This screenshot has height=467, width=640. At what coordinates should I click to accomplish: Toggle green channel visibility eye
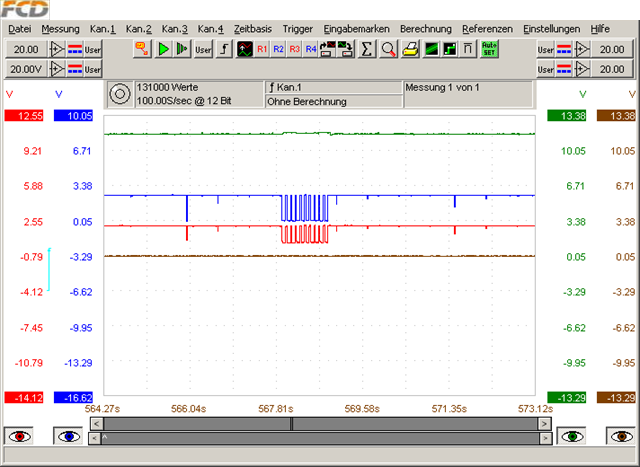(572, 437)
